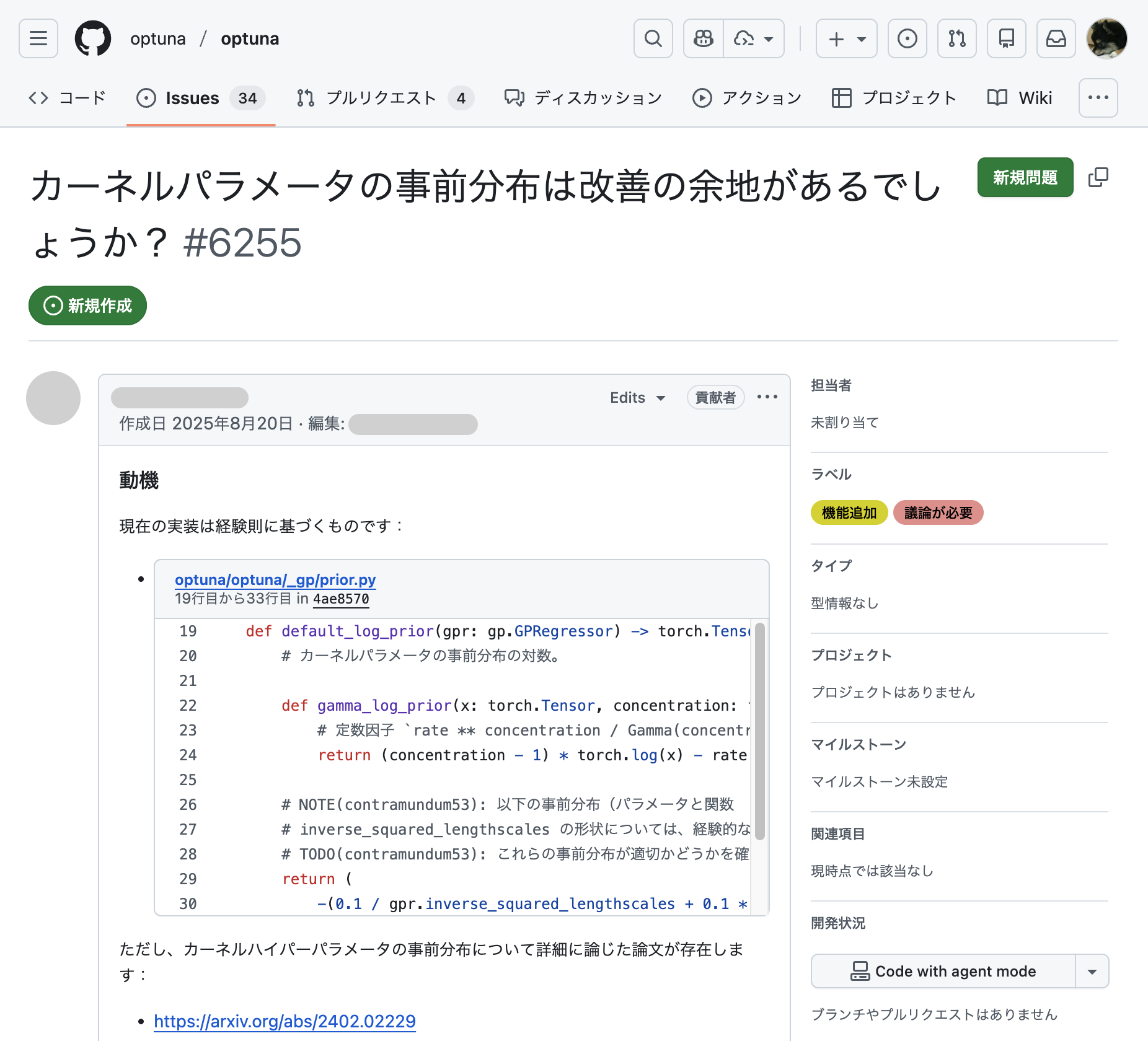Go to GitHub homepage via Octocat logo
The width and height of the screenshot is (1148, 1041).
[x=93, y=38]
